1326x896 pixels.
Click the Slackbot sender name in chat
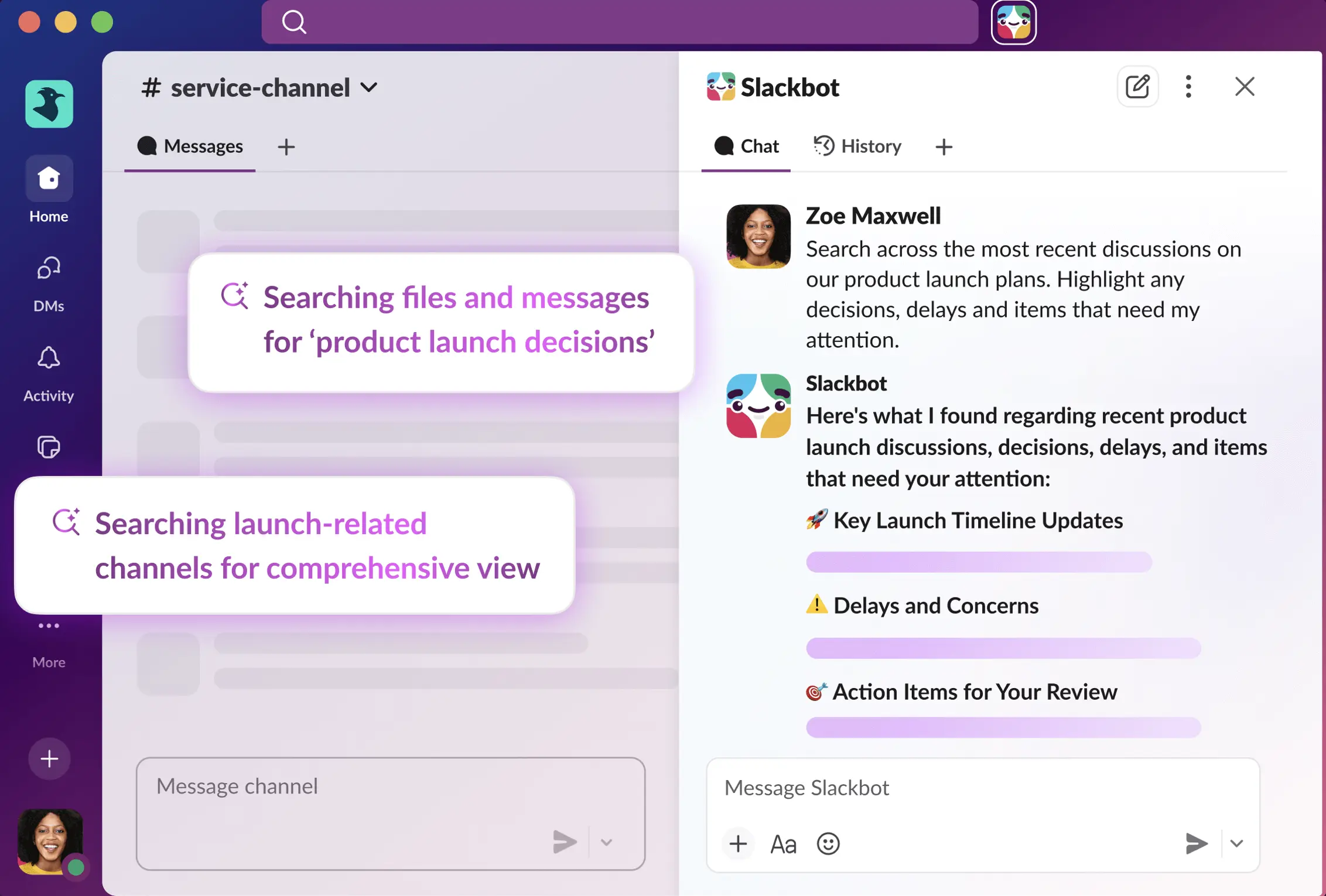[846, 384]
